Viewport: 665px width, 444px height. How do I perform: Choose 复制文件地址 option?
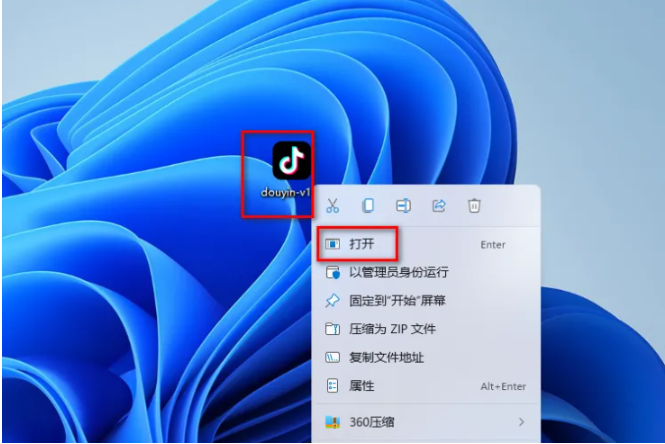426,357
